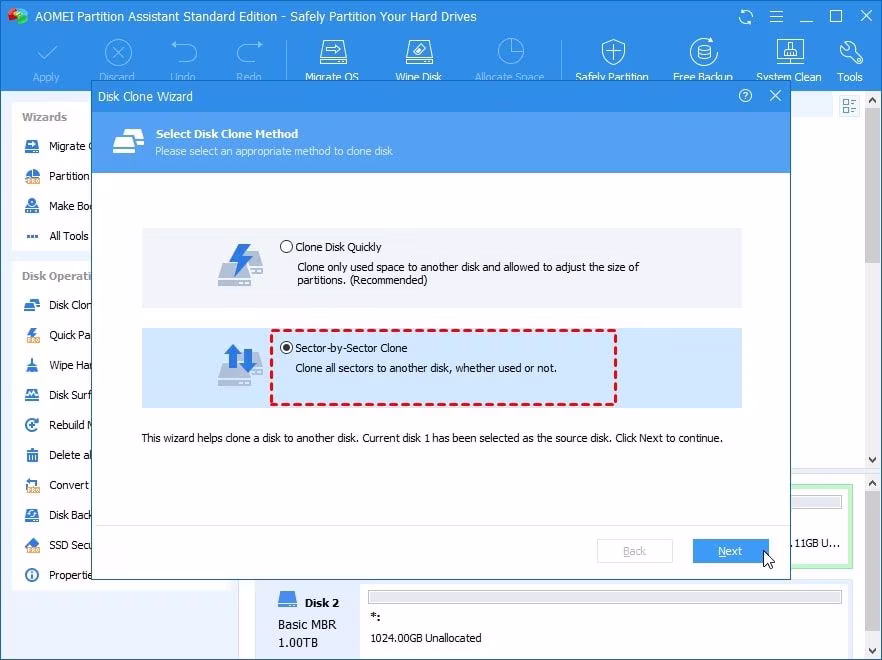Click the Convert sidebar operation
This screenshot has width=882, height=660.
click(x=57, y=484)
